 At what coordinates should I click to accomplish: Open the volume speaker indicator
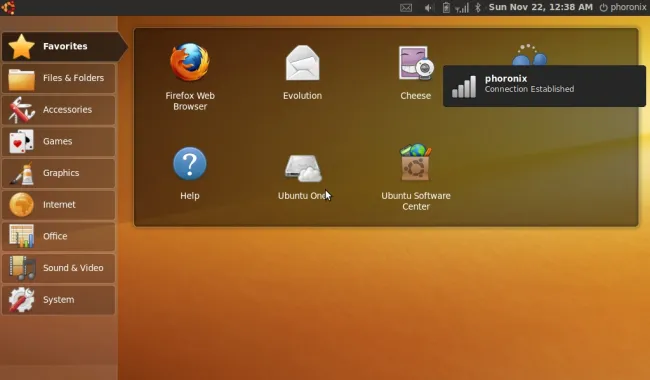tap(428, 7)
